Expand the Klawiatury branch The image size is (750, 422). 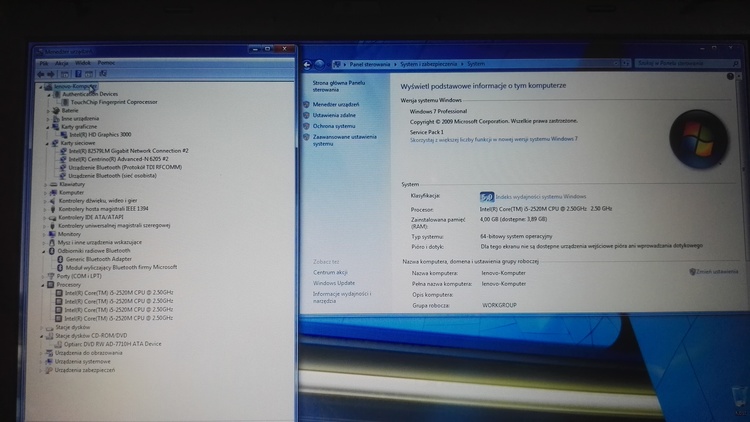pos(46,185)
